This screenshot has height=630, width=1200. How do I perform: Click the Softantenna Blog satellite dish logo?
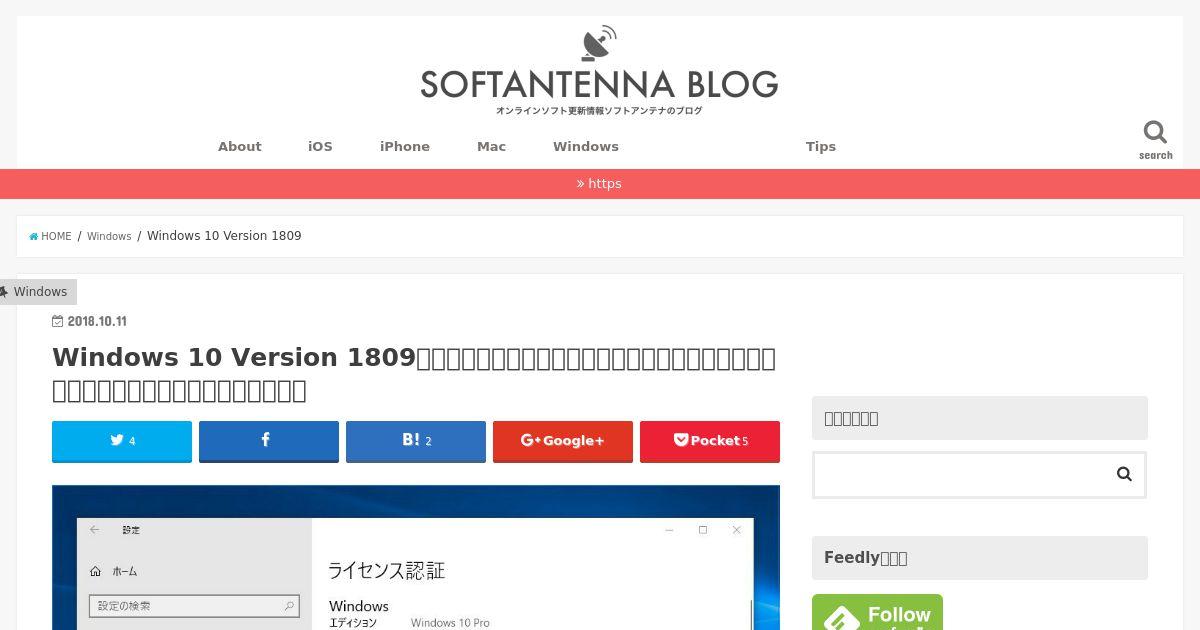tap(599, 44)
